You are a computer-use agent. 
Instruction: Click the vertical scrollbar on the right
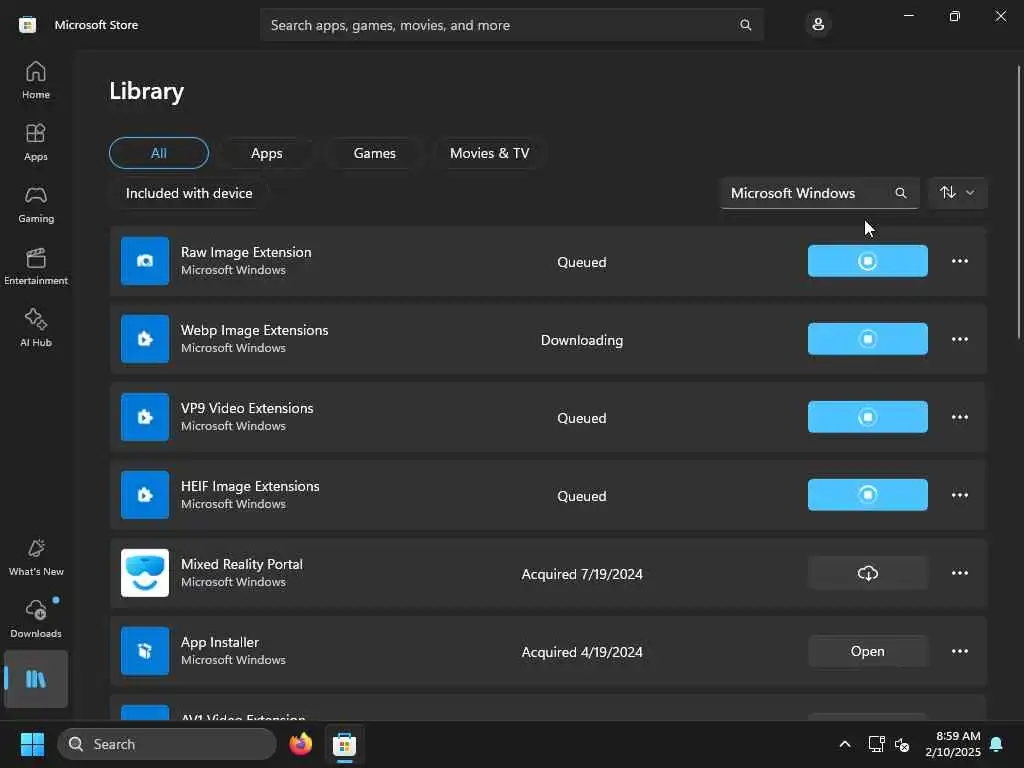coord(1018,202)
